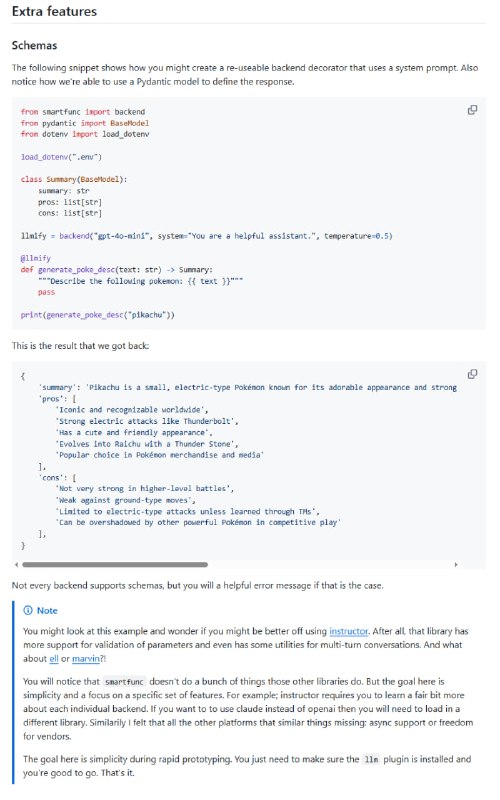500x800 pixels.
Task: Click the @llmify decorator line in code
Action: tap(36, 258)
